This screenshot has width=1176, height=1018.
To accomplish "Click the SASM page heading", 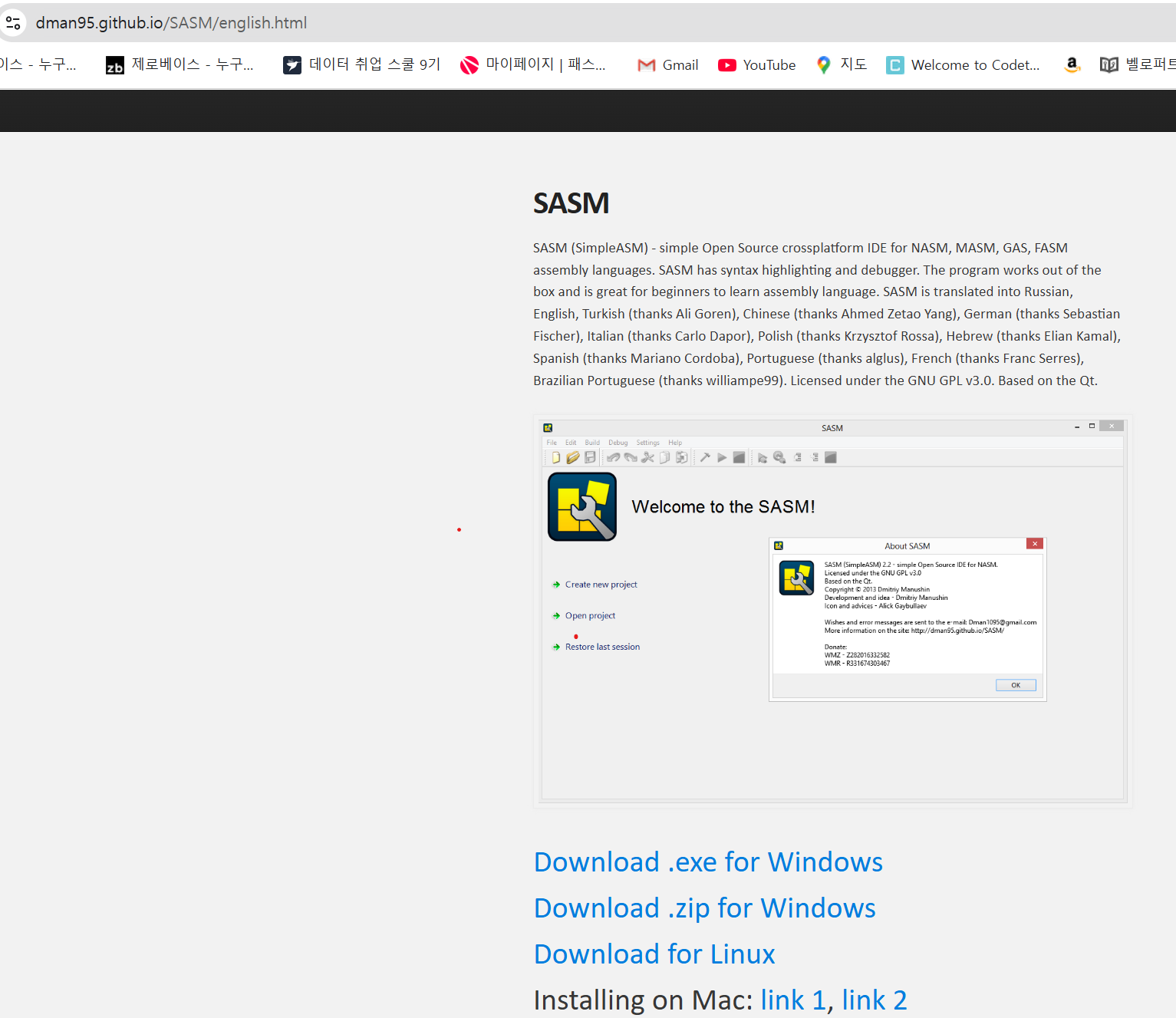I will click(571, 203).
